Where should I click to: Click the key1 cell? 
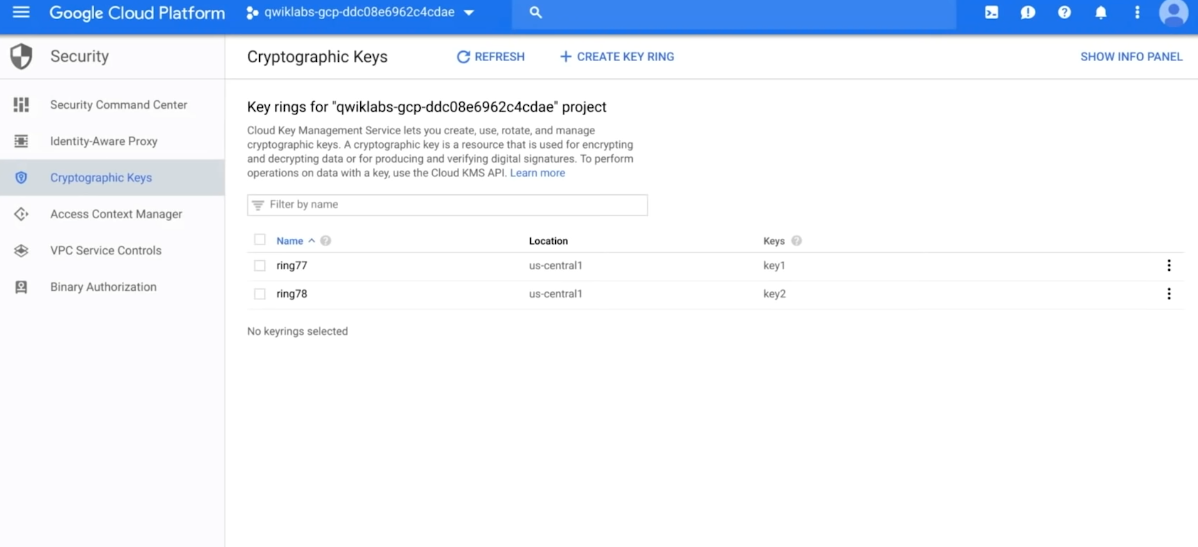tap(774, 266)
